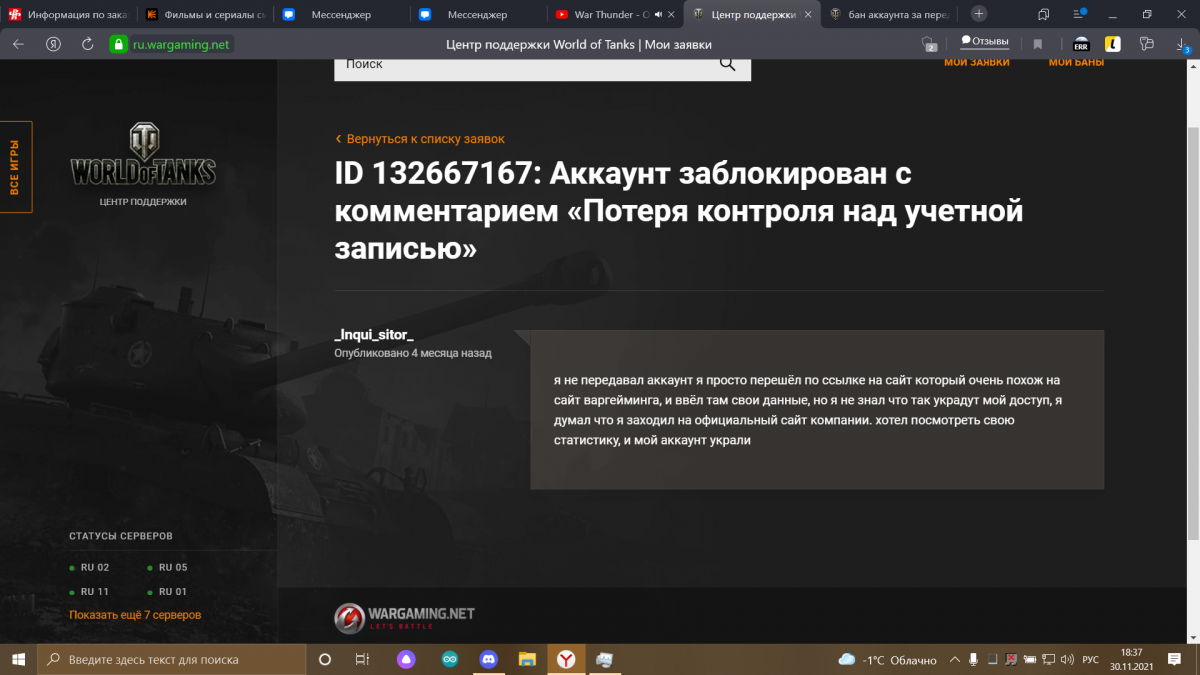Image resolution: width=1200 pixels, height=675 pixels.
Task: Open the 'МОИ ЗАЯВКИ' menu item
Action: (x=977, y=62)
